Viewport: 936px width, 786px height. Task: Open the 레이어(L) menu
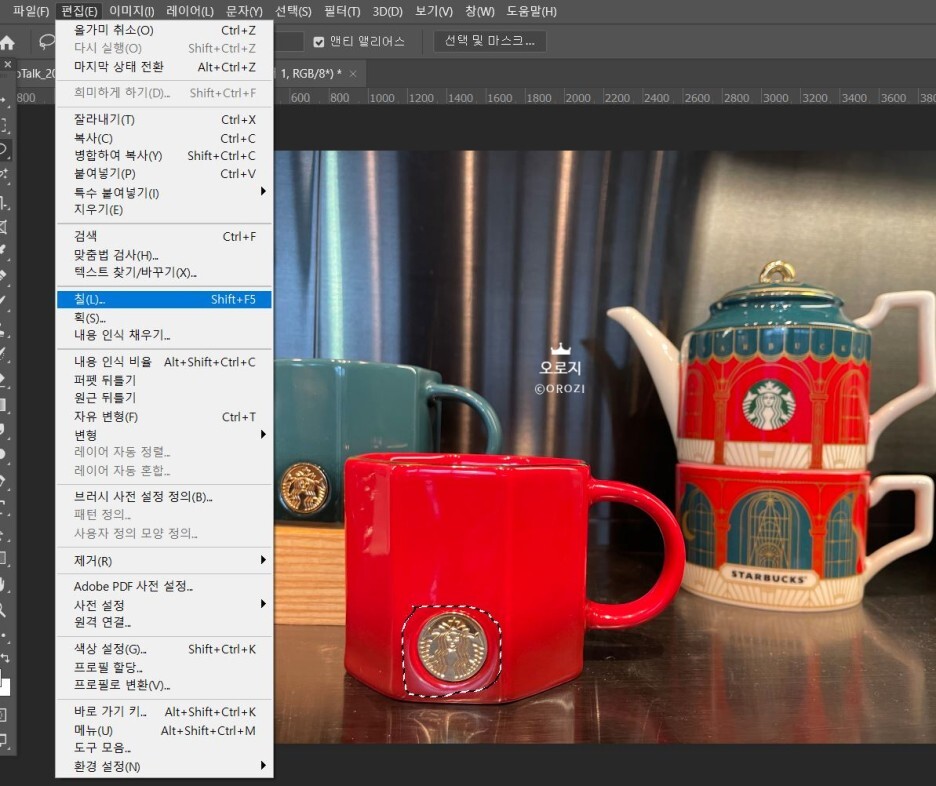click(x=190, y=11)
